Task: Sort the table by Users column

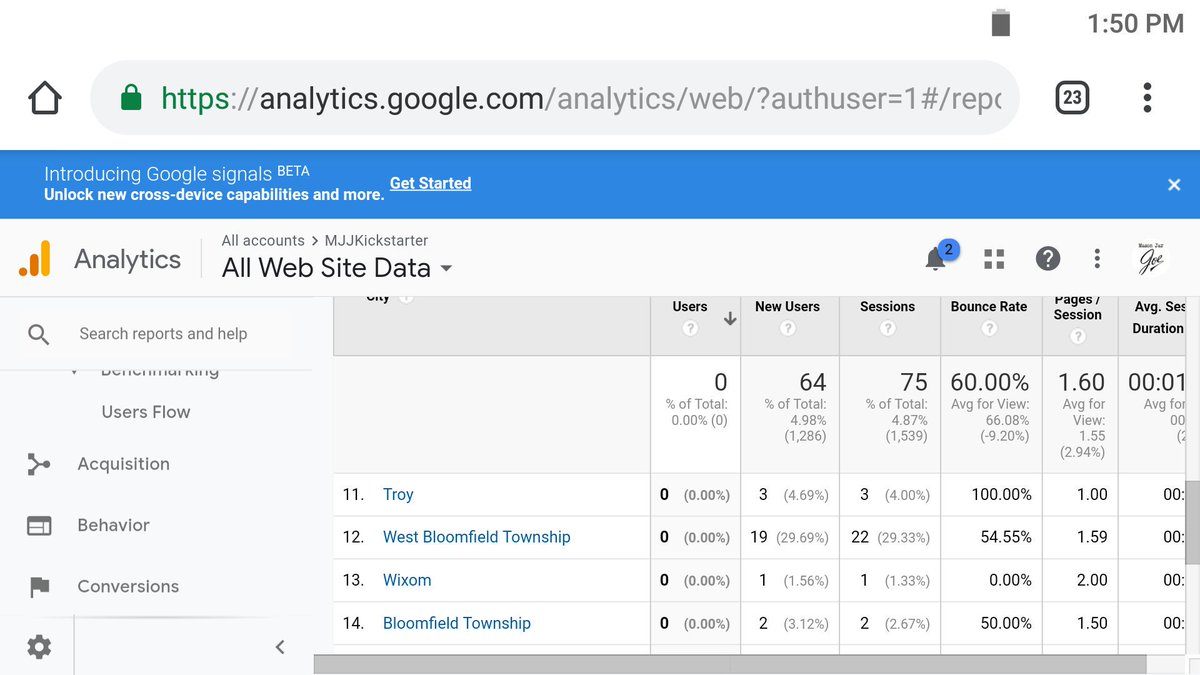Action: click(690, 307)
